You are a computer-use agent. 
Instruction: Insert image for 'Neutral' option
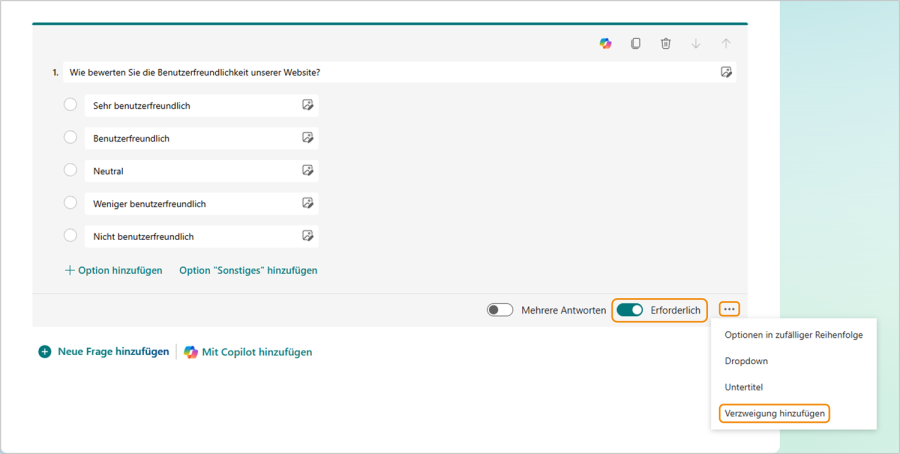(308, 170)
